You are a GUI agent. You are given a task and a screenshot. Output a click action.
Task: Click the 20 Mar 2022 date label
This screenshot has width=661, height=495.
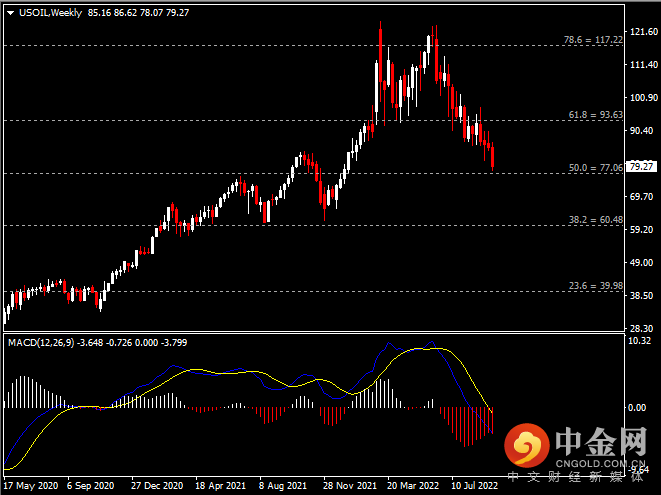[x=413, y=486]
